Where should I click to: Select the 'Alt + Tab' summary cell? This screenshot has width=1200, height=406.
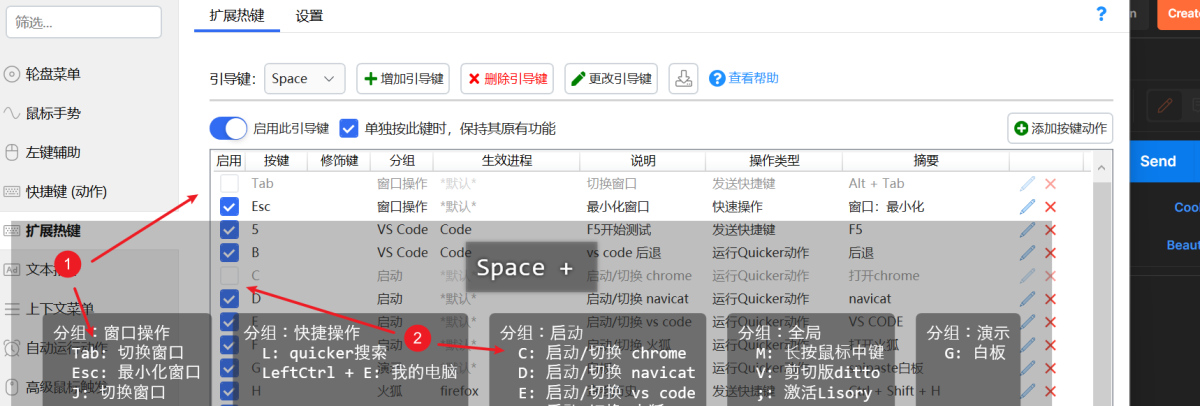876,183
